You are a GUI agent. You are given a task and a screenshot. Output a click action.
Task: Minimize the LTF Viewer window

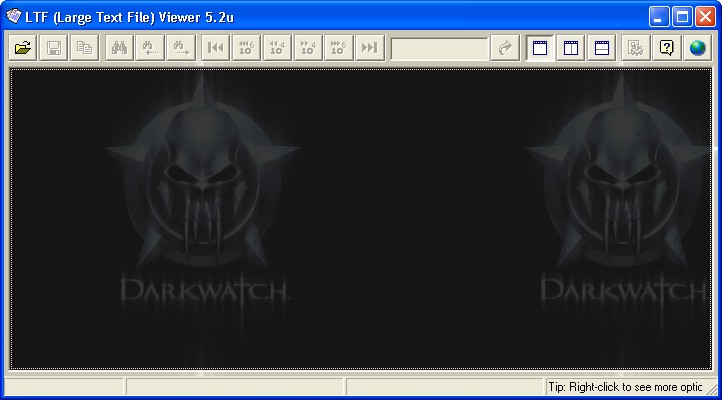click(659, 17)
